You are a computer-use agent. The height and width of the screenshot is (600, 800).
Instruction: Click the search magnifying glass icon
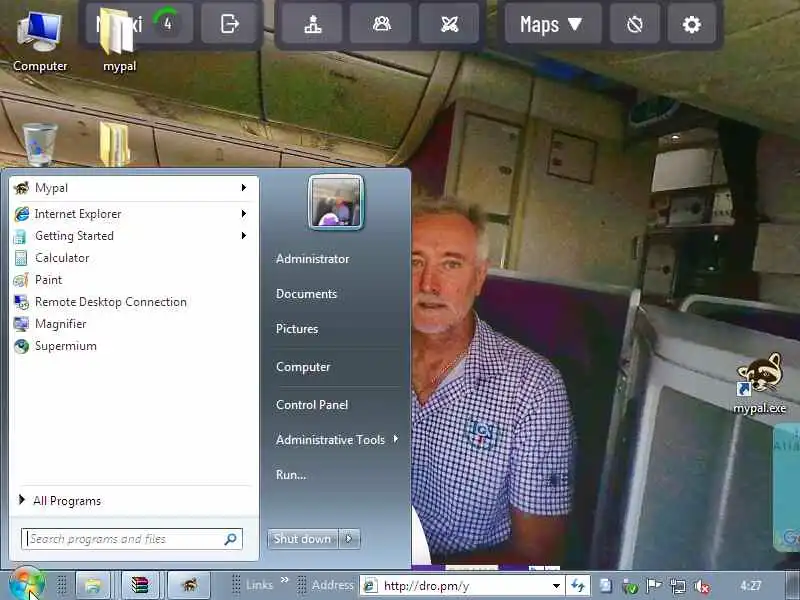coord(230,539)
